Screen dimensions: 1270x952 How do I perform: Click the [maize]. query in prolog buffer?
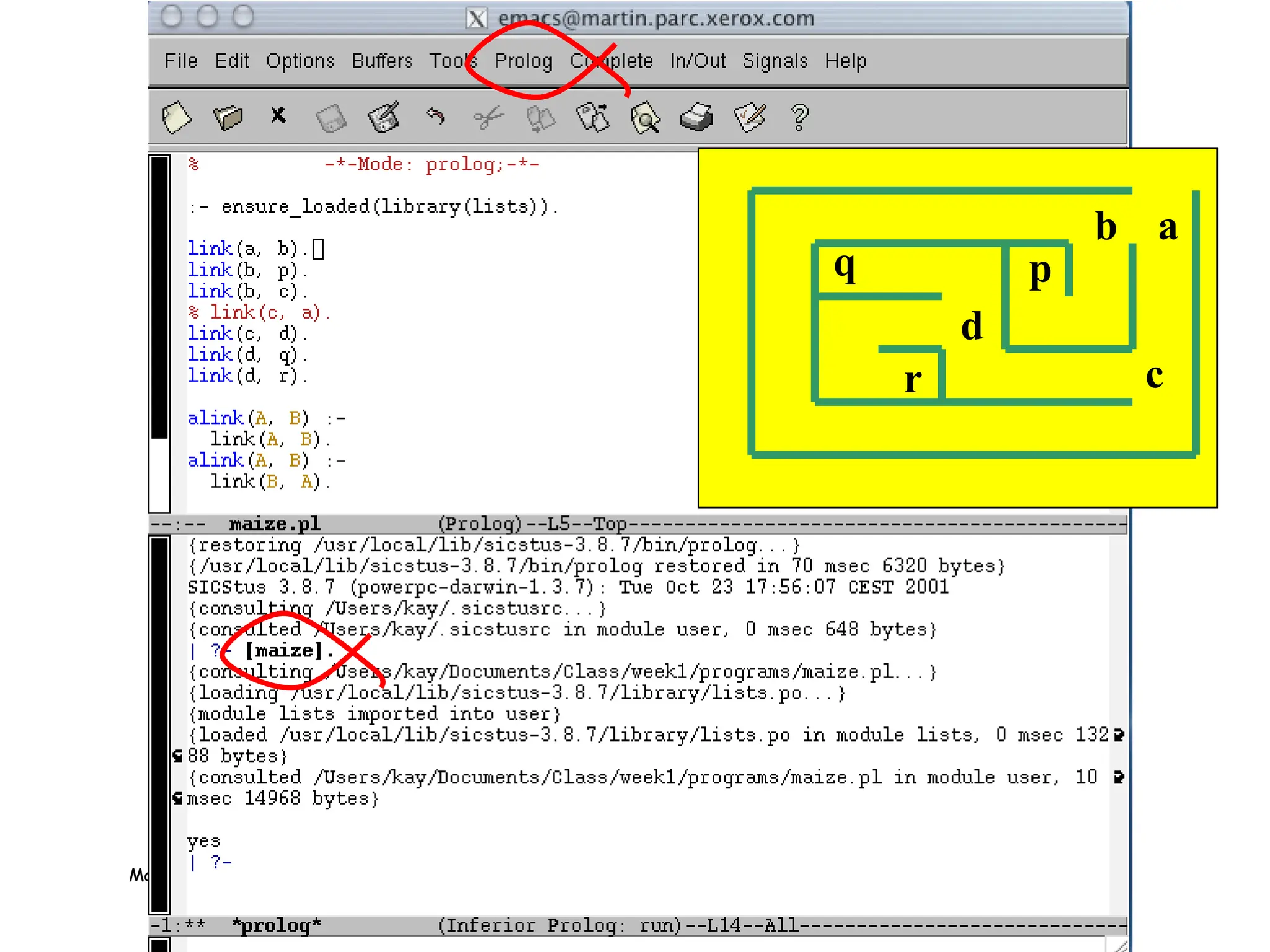tap(289, 651)
